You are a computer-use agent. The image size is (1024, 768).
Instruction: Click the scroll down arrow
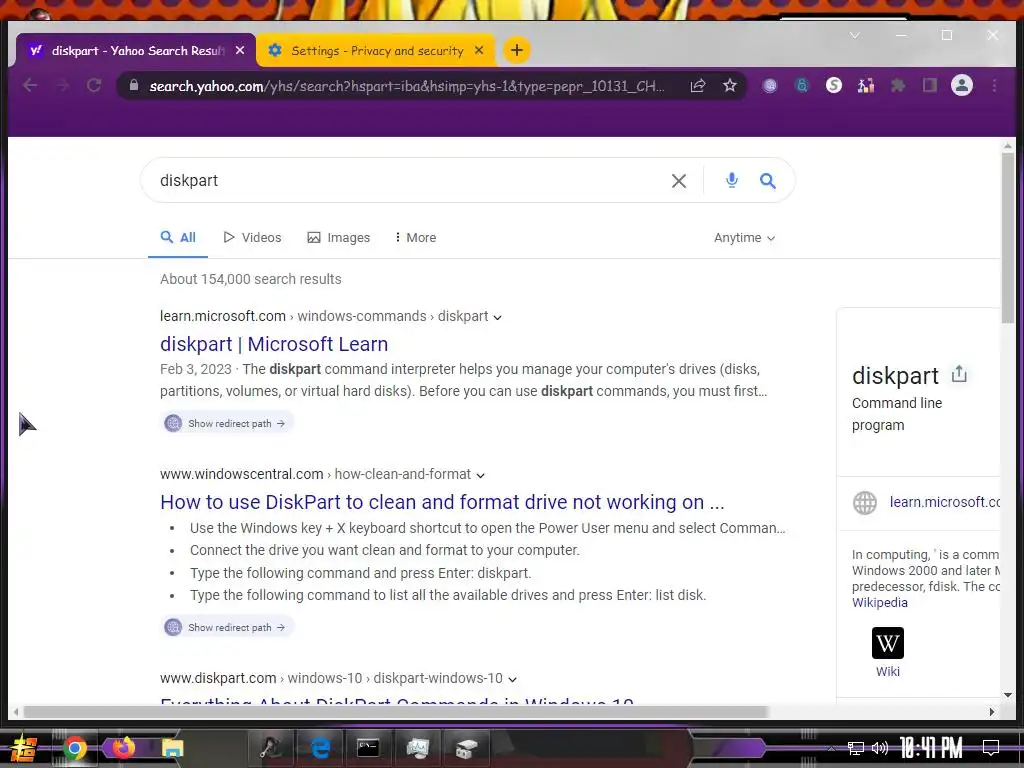pos(1008,696)
